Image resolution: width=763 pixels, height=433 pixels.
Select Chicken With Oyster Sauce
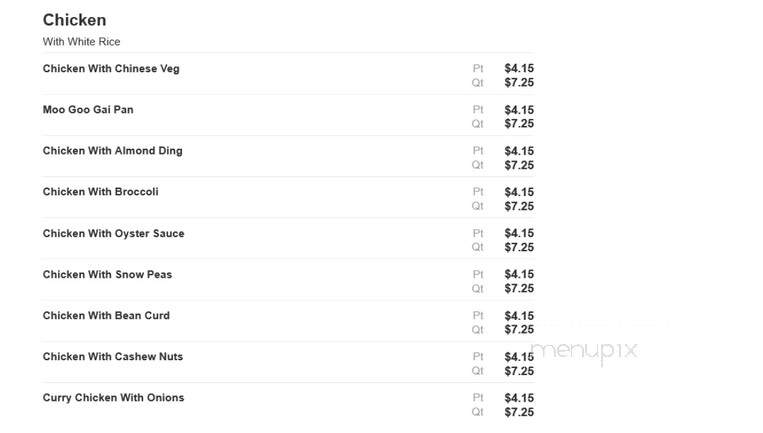click(x=113, y=234)
